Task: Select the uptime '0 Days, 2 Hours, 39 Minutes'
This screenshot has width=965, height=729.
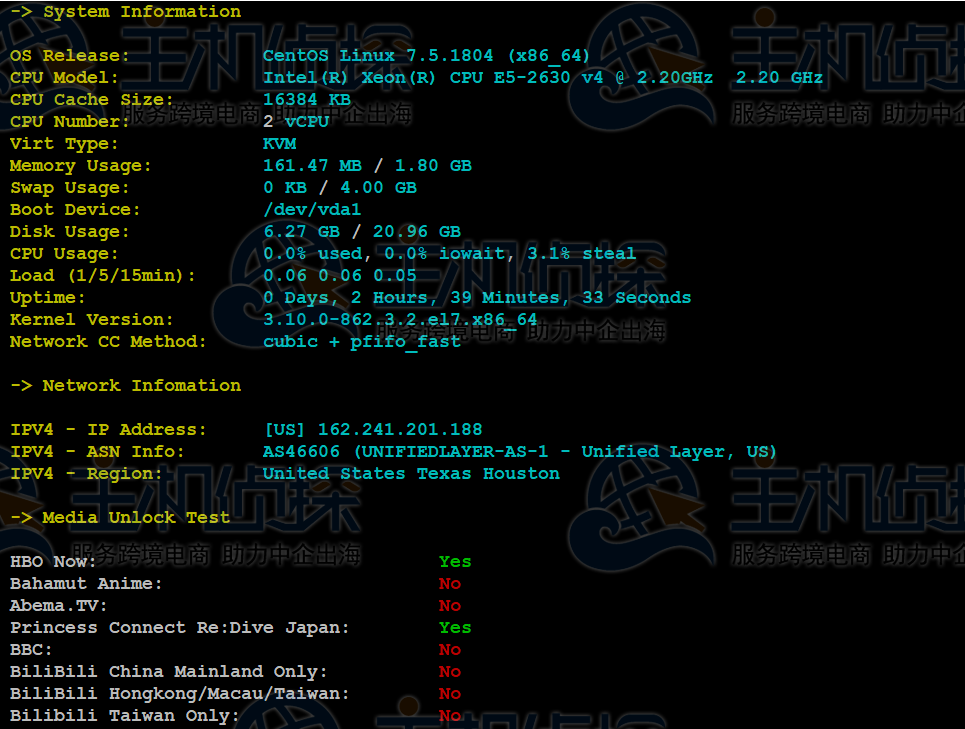Action: 411,298
